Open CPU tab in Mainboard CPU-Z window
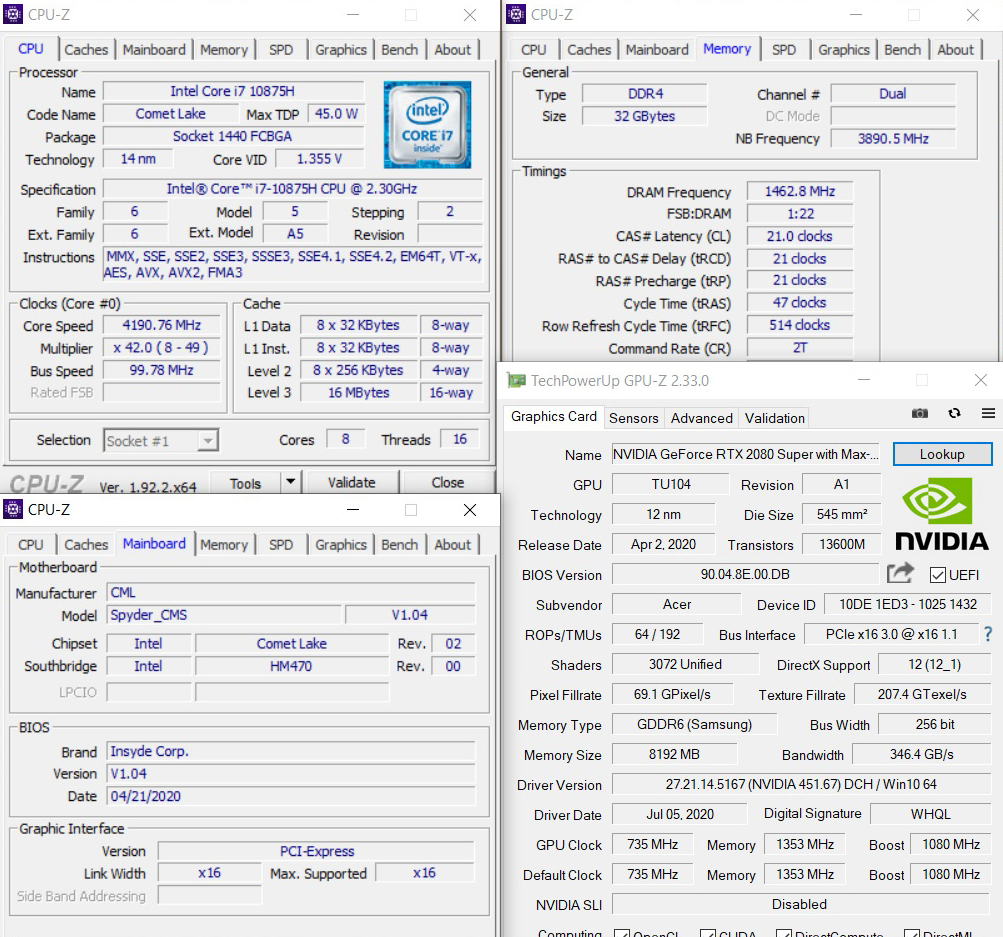 click(x=31, y=545)
